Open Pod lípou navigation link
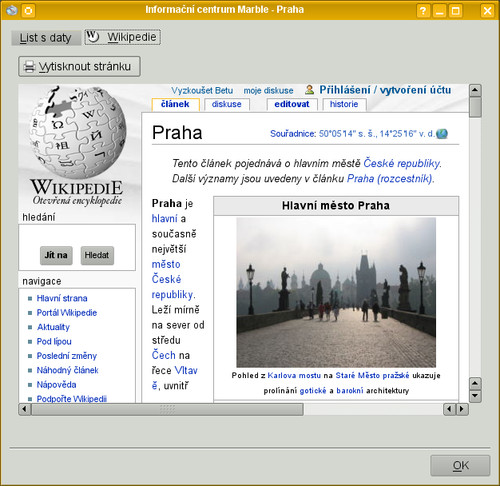Image resolution: width=500 pixels, height=486 pixels. click(x=54, y=341)
